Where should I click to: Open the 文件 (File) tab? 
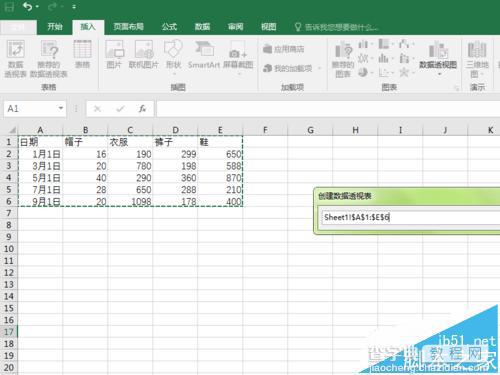click(x=18, y=27)
